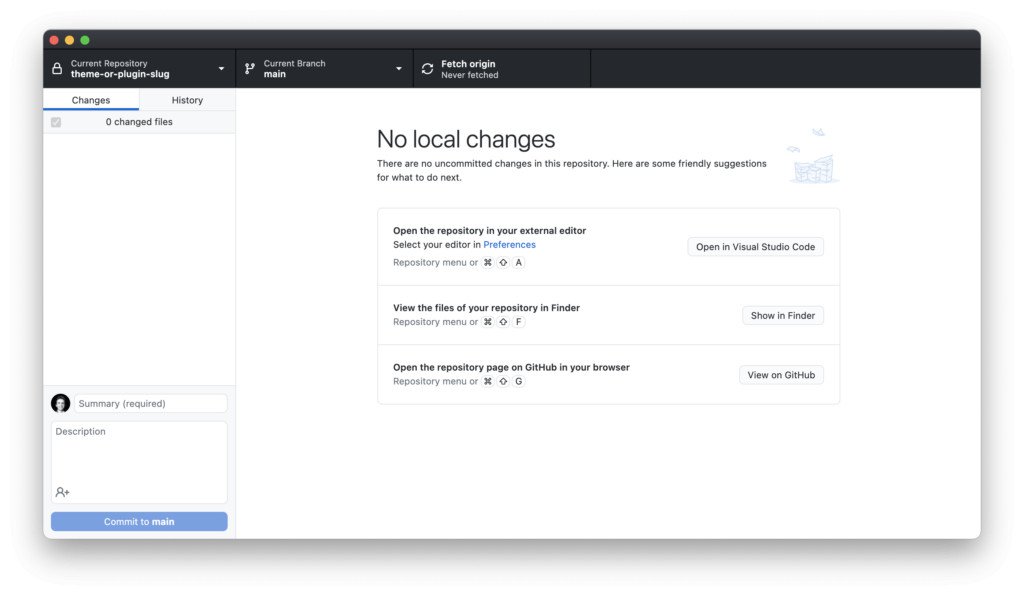This screenshot has width=1024, height=596.
Task: Click Open in Visual Studio Code
Action: coord(755,246)
